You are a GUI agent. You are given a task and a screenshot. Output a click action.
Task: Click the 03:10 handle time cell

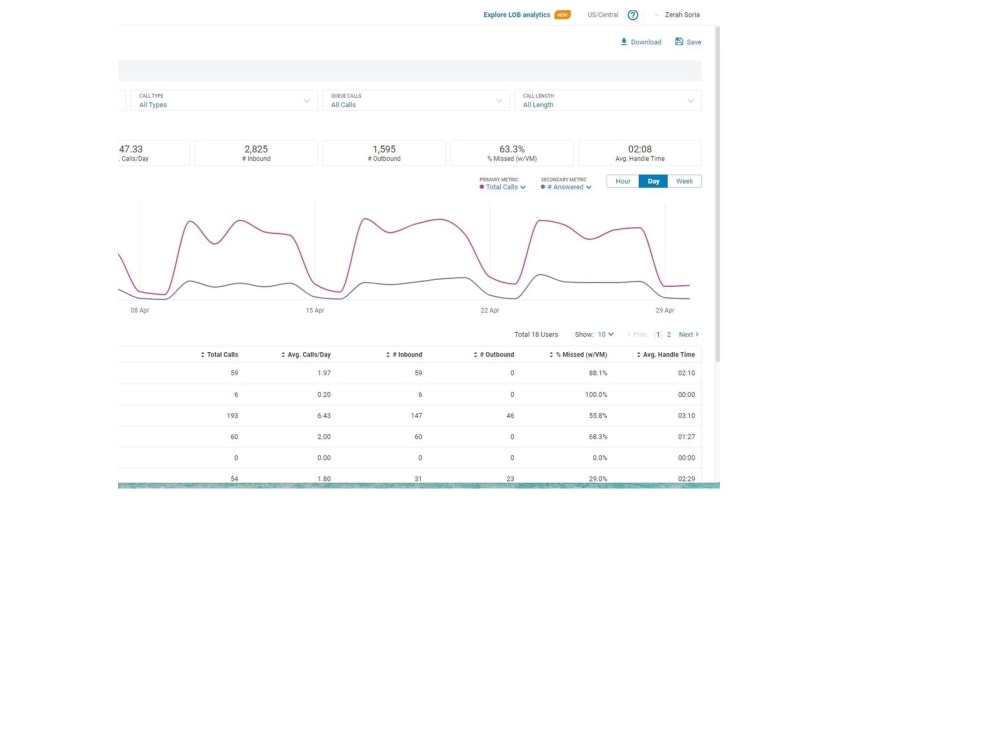click(x=686, y=415)
